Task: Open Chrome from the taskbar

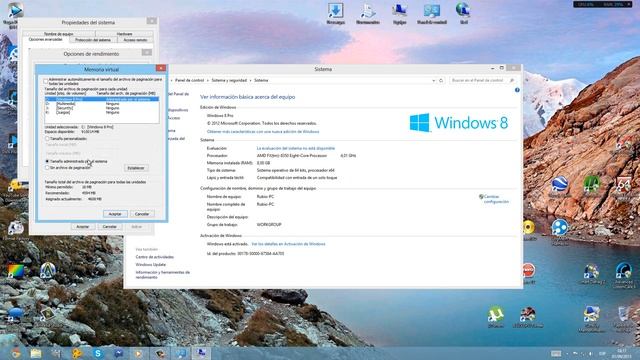Action: pyautogui.click(x=16, y=353)
